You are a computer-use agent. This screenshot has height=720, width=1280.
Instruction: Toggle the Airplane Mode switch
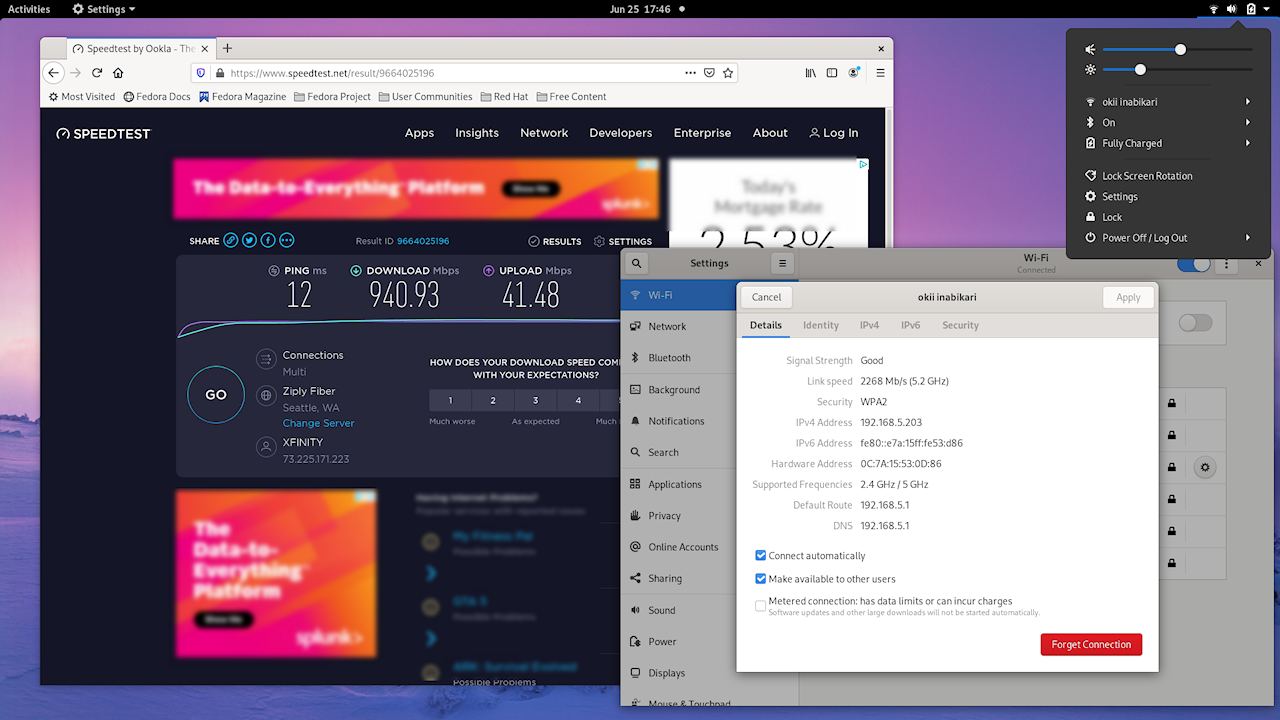[x=1195, y=323]
